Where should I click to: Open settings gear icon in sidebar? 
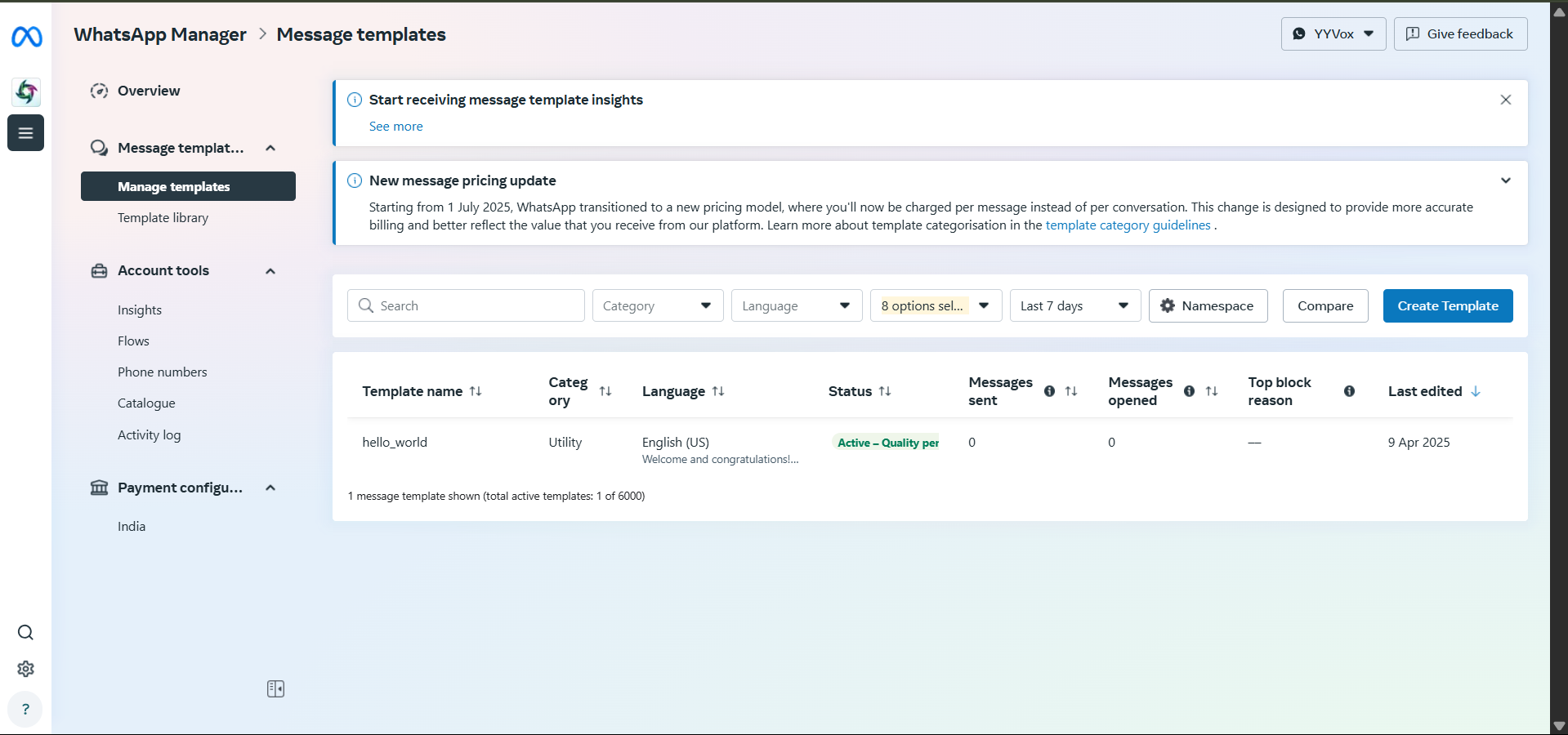click(x=25, y=669)
